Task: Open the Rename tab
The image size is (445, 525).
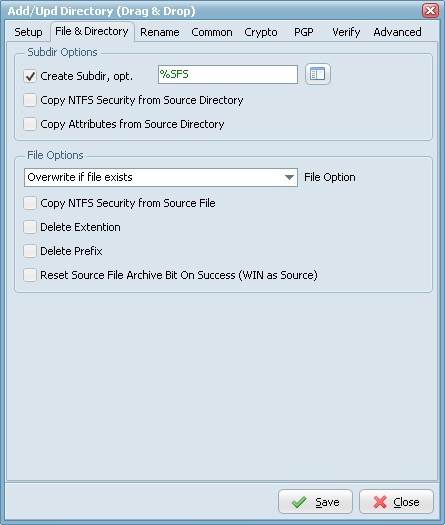Action: coord(160,32)
